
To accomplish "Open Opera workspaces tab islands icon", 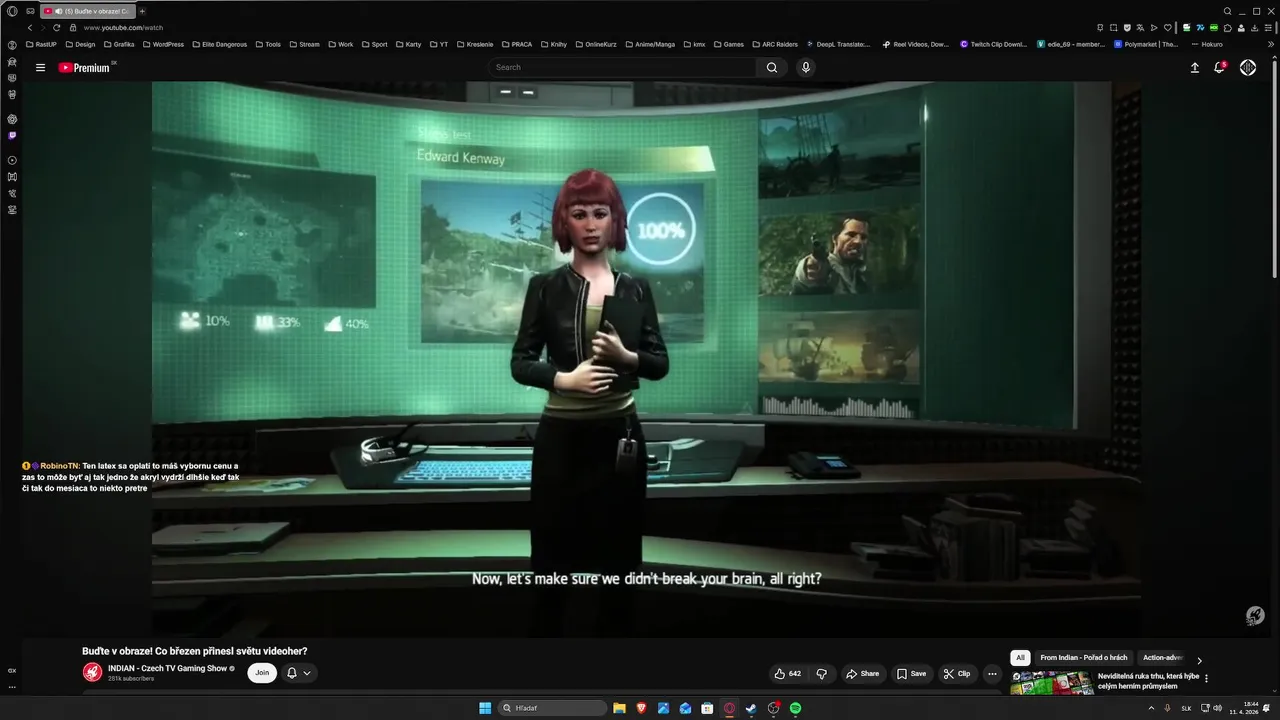I will point(30,11).
